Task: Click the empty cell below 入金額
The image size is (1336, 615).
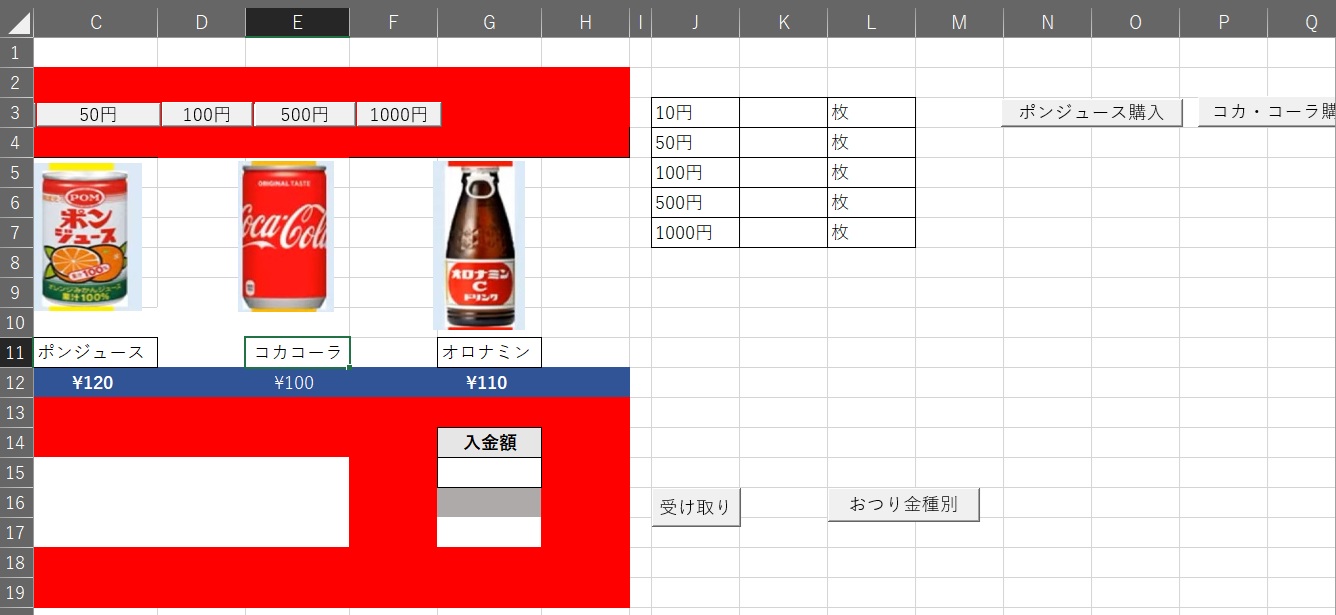Action: pyautogui.click(x=489, y=472)
